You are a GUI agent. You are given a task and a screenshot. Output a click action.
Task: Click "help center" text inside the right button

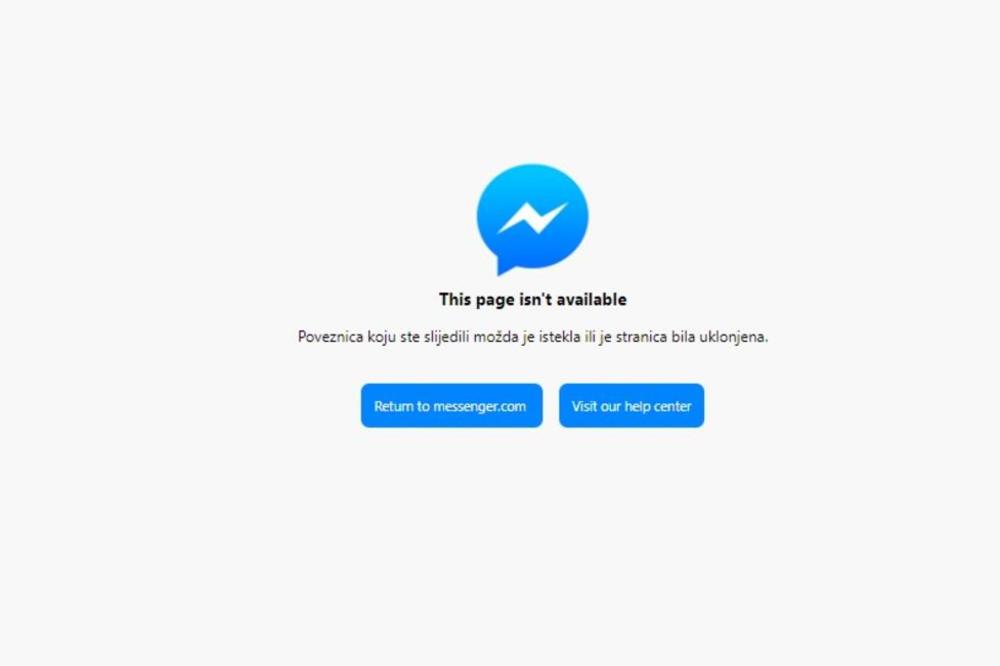[658, 406]
